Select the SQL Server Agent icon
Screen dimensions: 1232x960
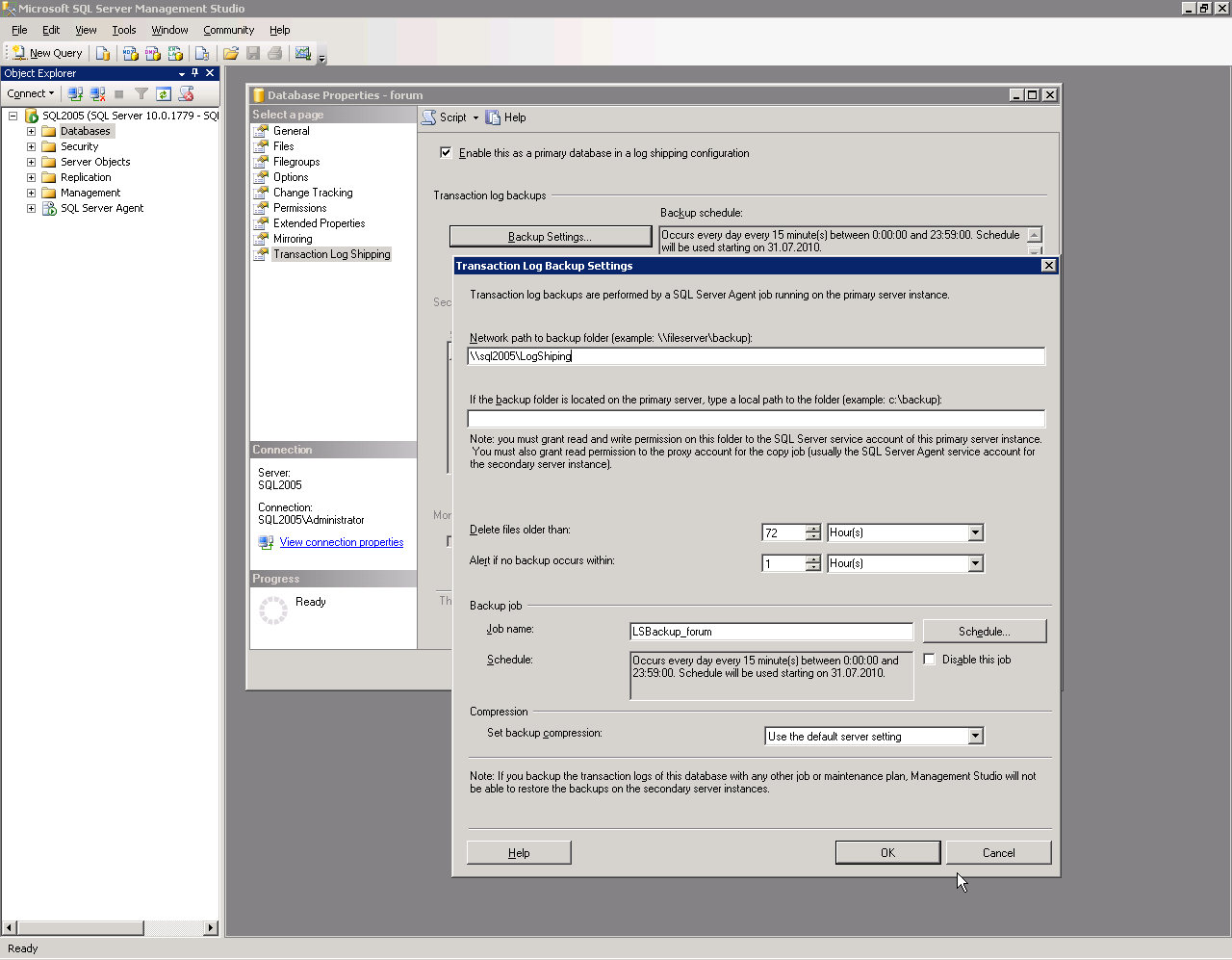click(48, 208)
